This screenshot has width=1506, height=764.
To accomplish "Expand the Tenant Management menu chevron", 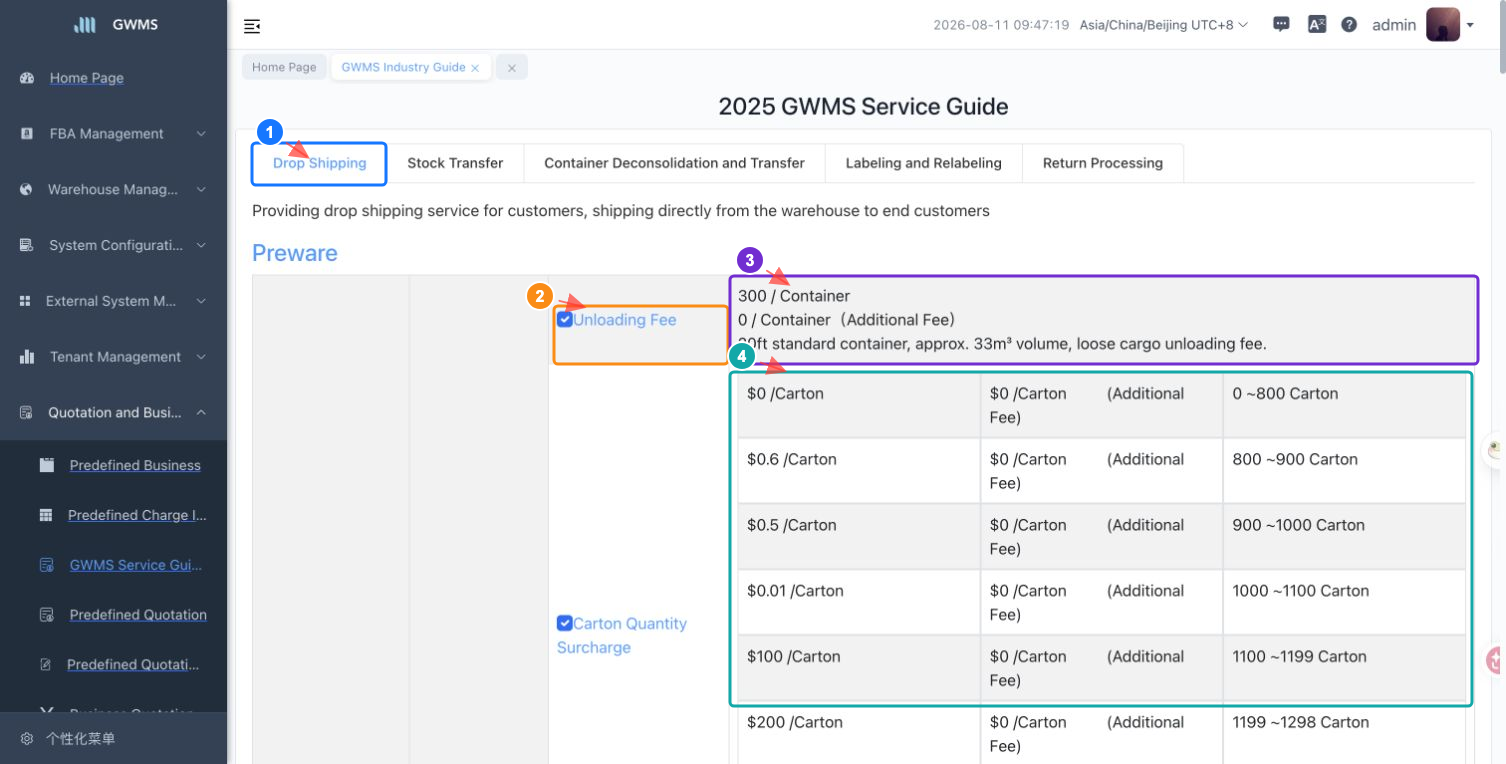I will point(201,357).
